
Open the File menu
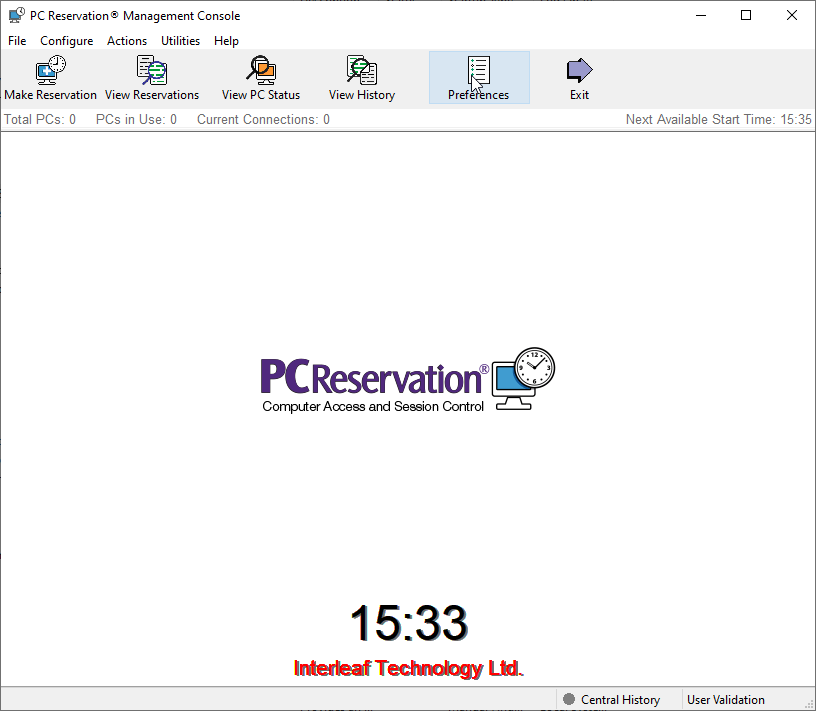tap(17, 41)
